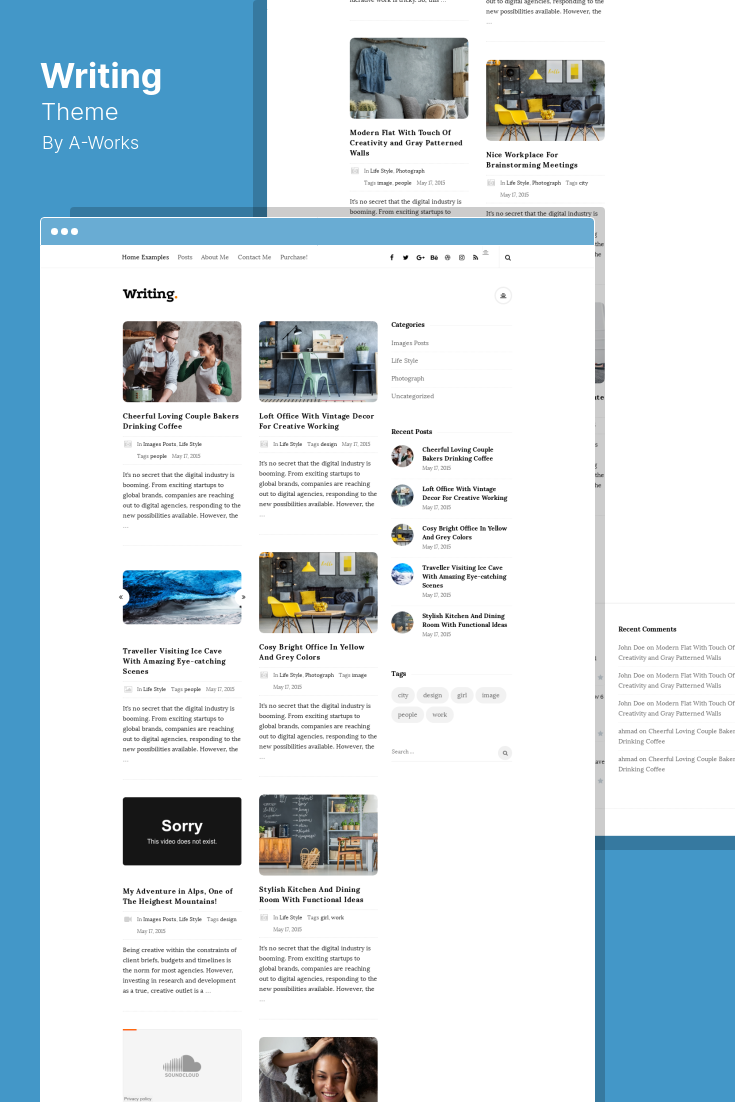This screenshot has height=1102, width=735.
Task: Open Photograph category in sidebar
Action: pos(408,378)
